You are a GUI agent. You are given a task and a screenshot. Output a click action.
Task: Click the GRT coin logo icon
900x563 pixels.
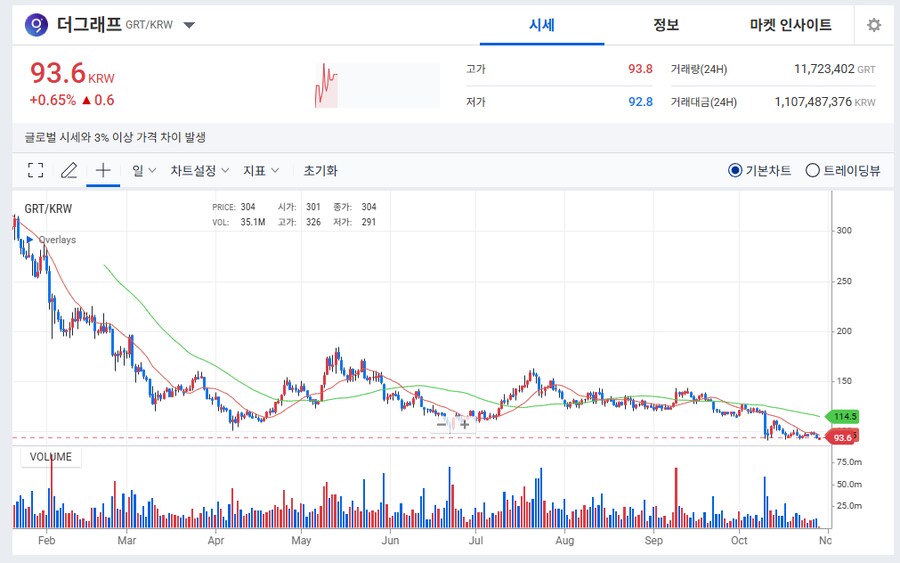[36, 25]
